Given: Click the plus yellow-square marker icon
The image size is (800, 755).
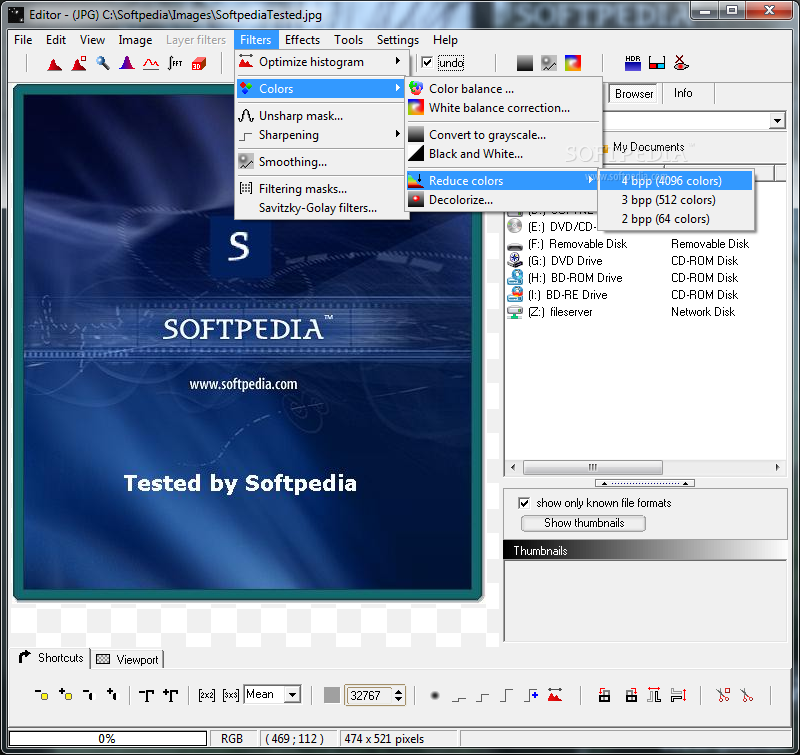Looking at the screenshot, I should (65, 695).
